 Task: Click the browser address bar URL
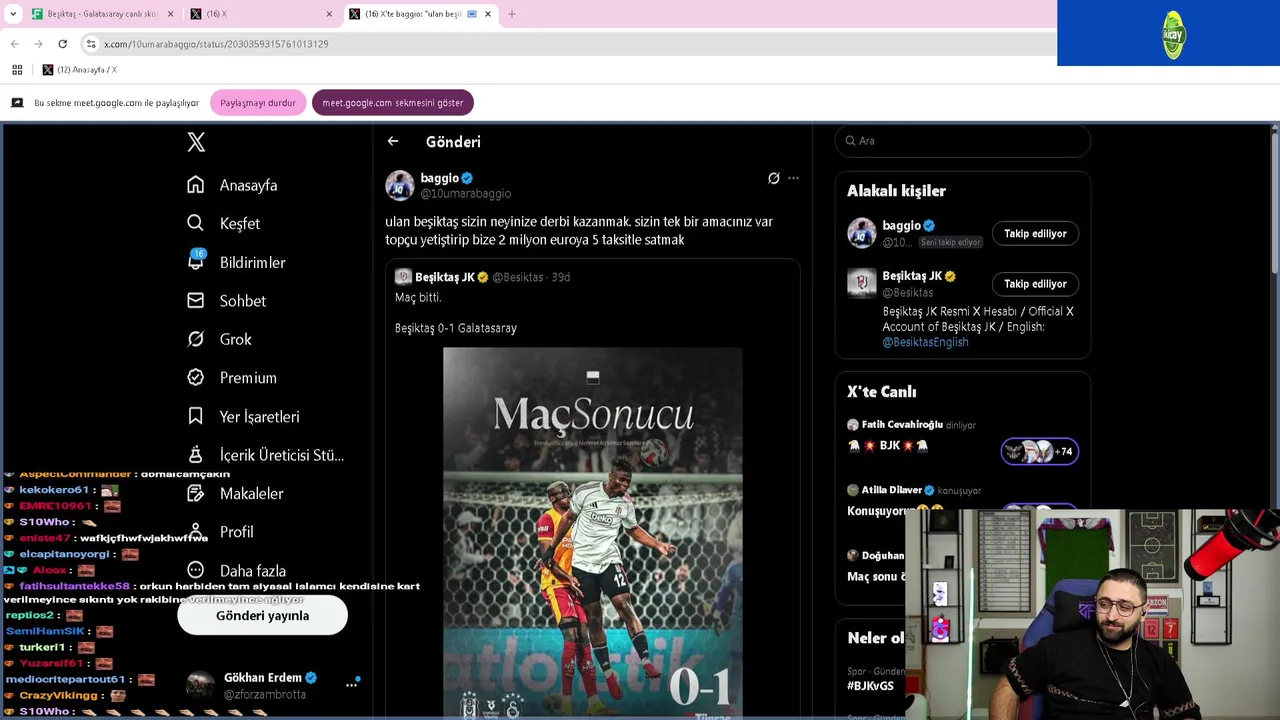click(x=216, y=44)
